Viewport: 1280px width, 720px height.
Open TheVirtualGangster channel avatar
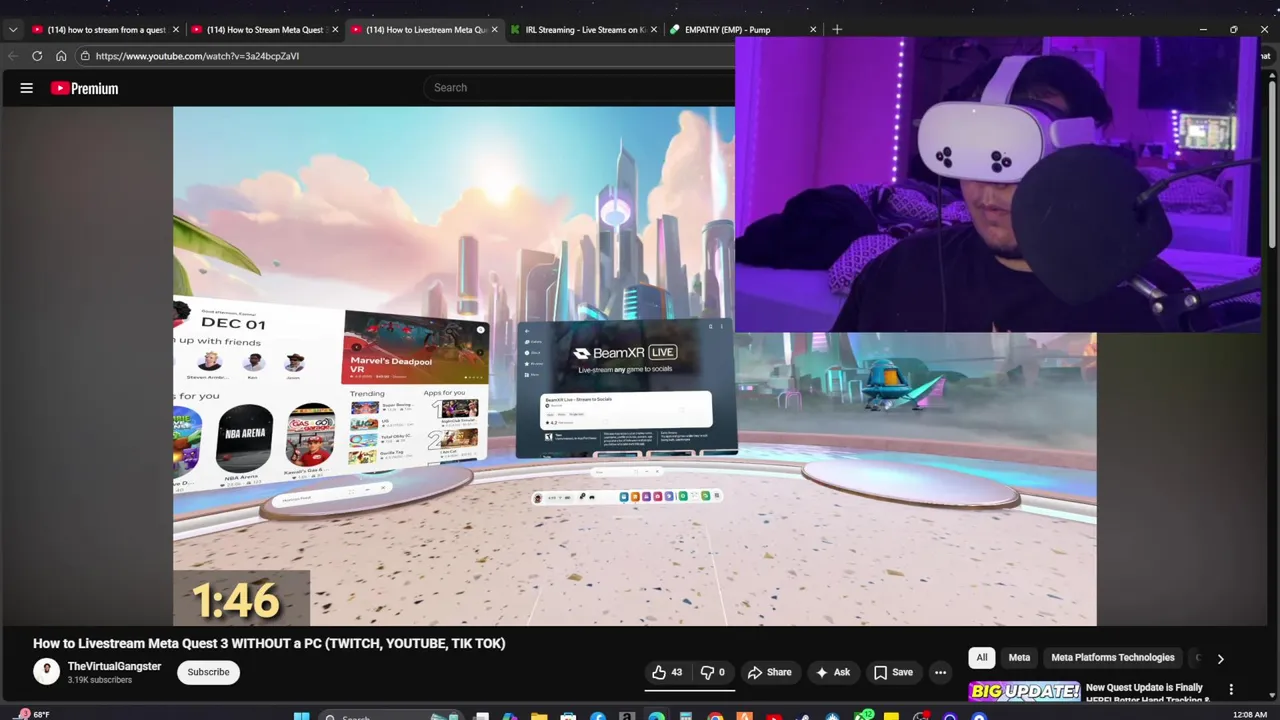(46, 672)
